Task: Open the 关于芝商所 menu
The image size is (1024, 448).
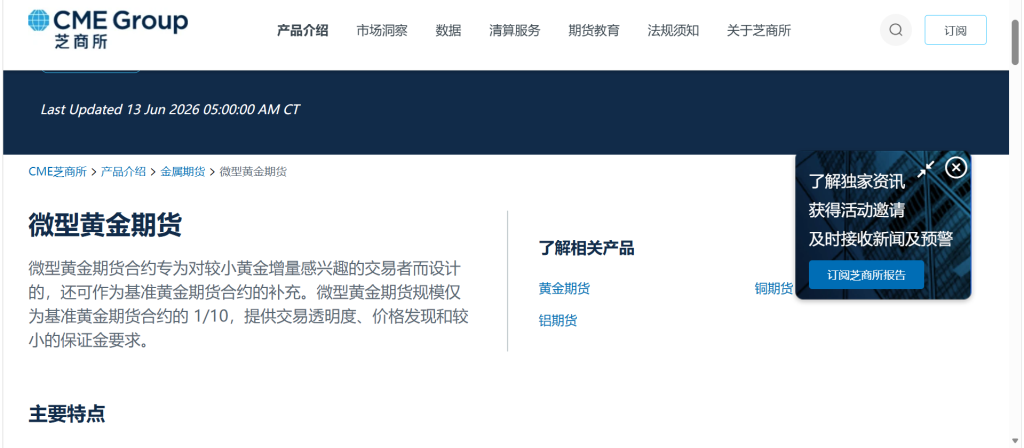Action: coord(759,30)
